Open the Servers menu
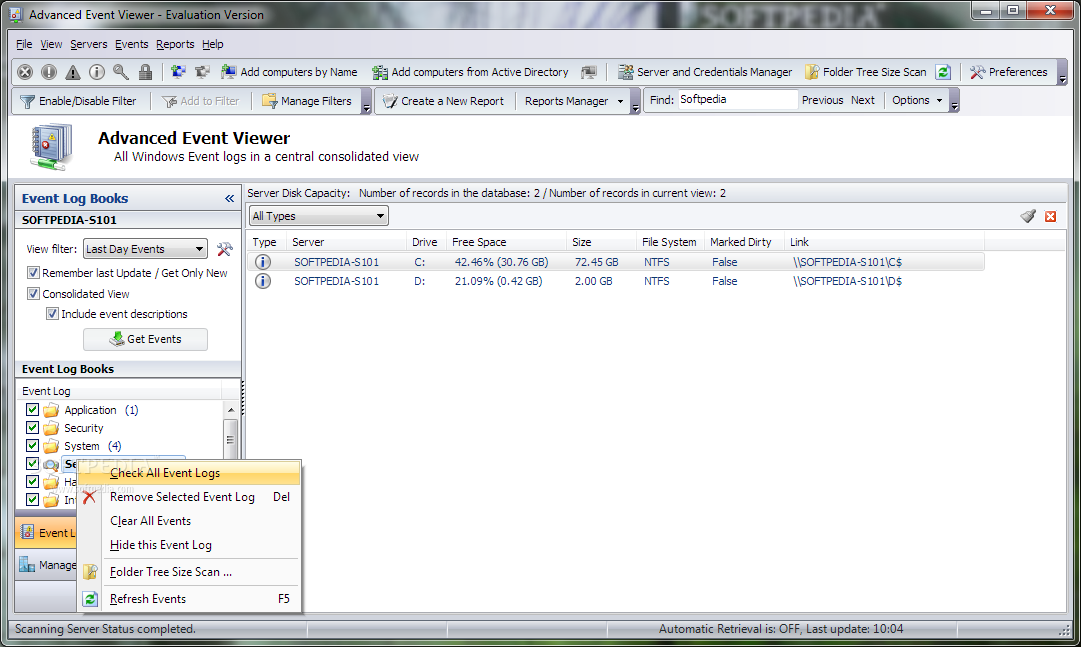Image resolution: width=1081 pixels, height=647 pixels. [x=89, y=44]
